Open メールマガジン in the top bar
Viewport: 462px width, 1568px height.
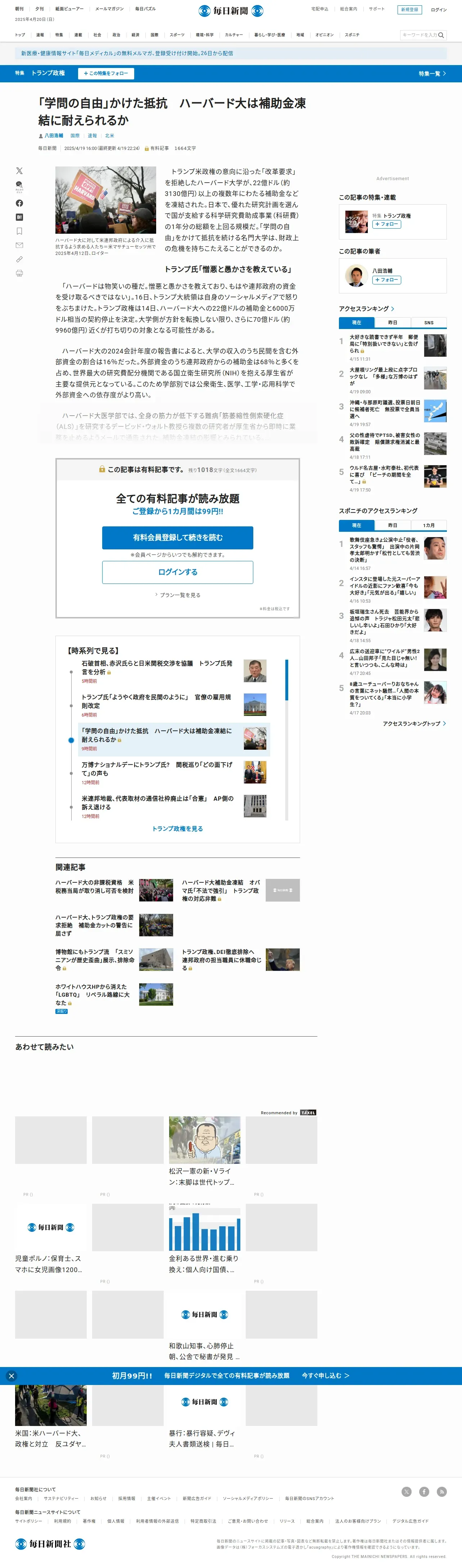pyautogui.click(x=109, y=9)
